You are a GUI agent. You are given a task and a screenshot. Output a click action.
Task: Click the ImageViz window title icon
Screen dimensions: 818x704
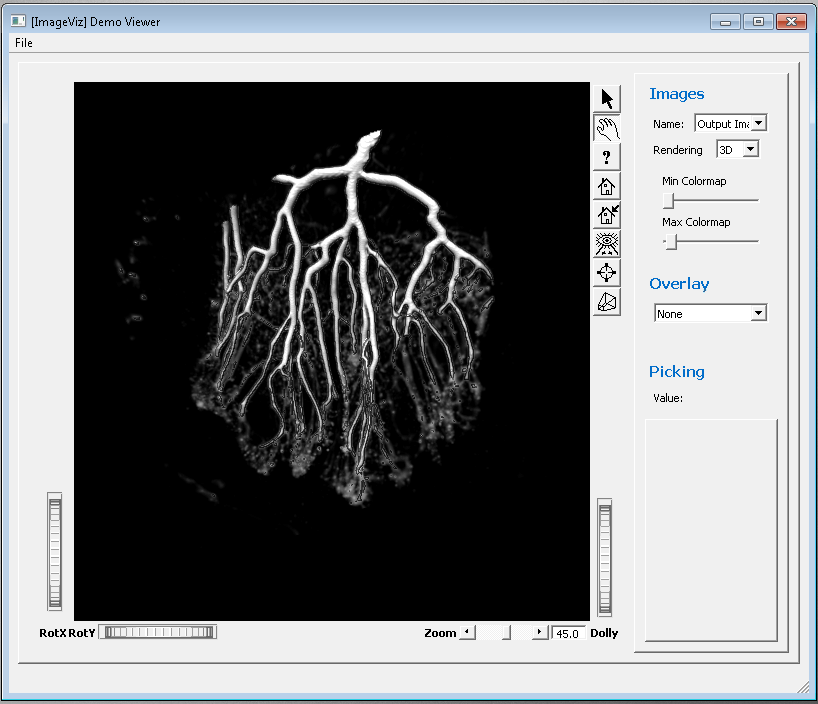pyautogui.click(x=18, y=21)
